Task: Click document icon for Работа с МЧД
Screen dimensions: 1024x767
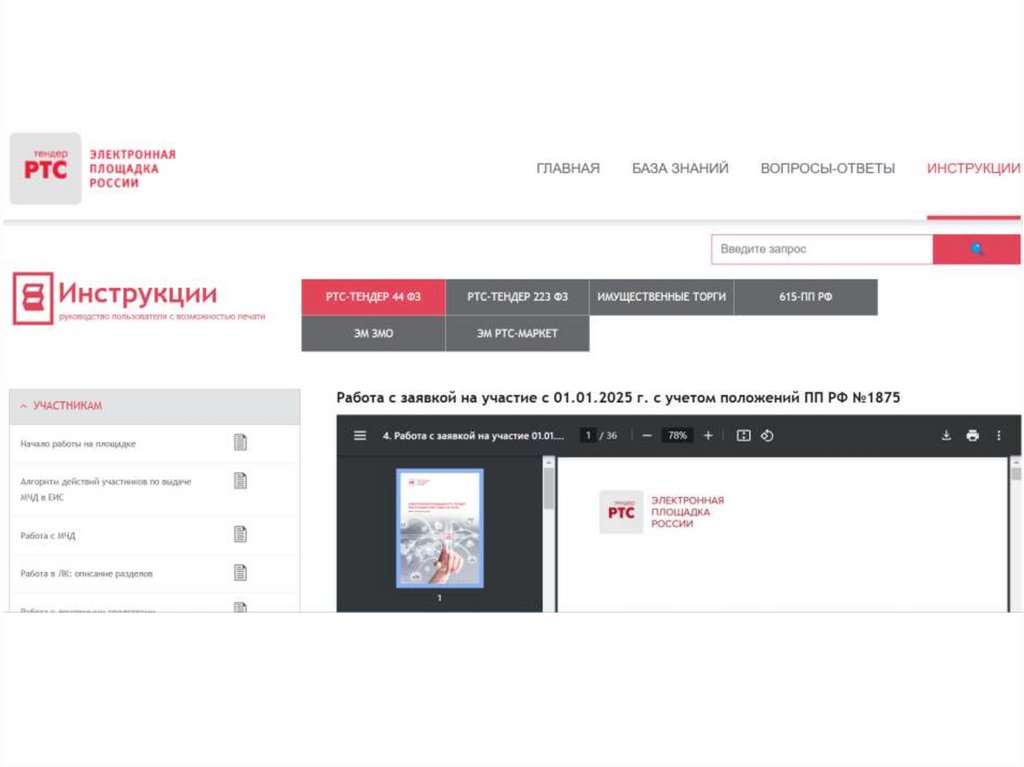Action: [x=240, y=534]
